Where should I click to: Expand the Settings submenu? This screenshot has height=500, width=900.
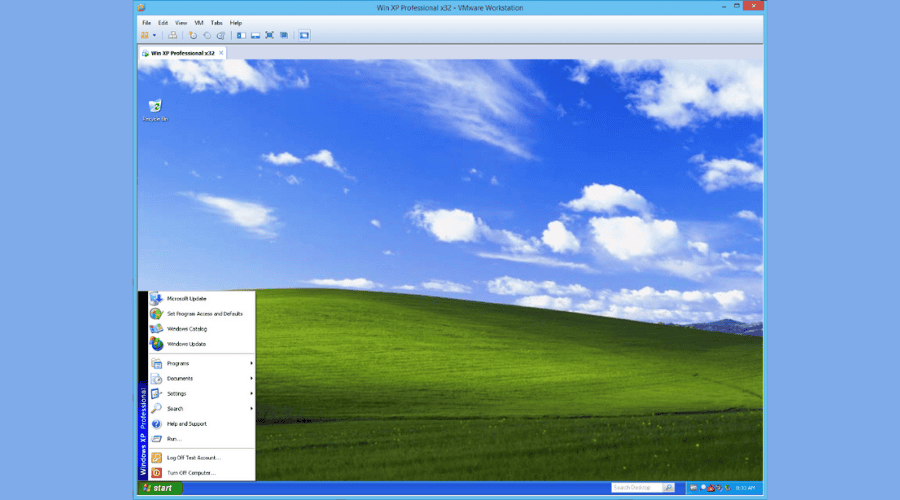click(201, 394)
